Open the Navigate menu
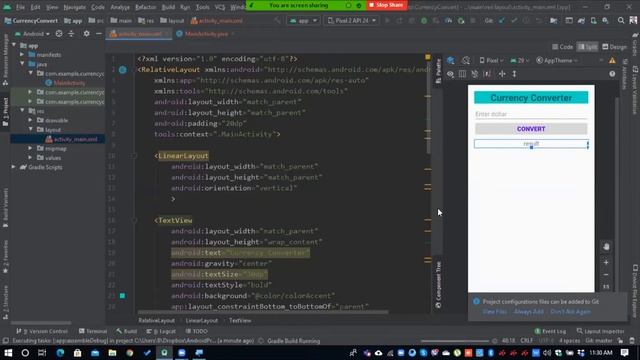640x360 pixels. point(74,7)
